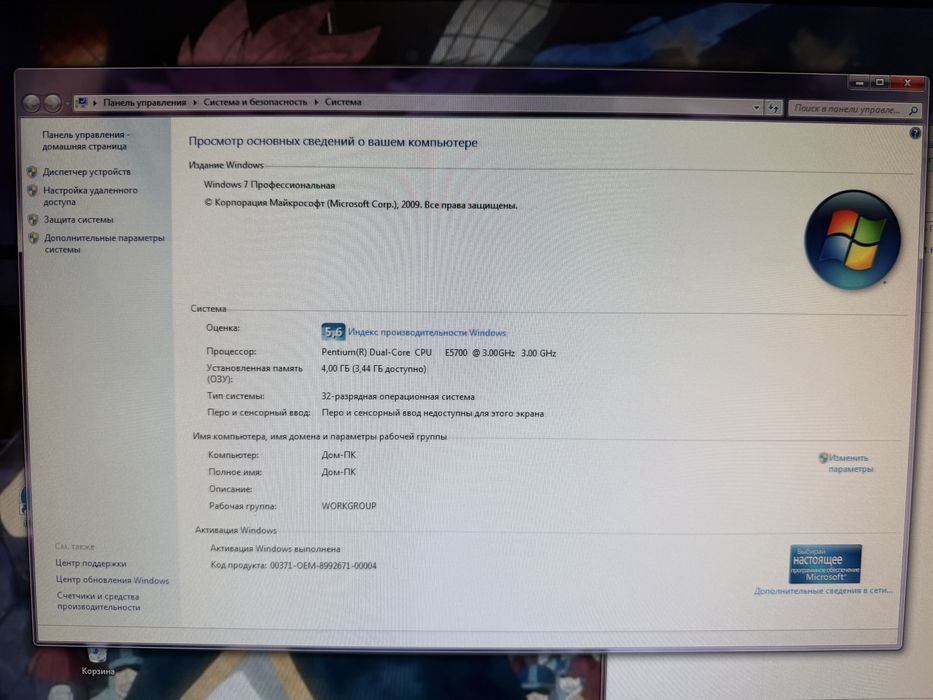Open the blue Help question-mark icon
The width and height of the screenshot is (933, 700).
[x=915, y=133]
